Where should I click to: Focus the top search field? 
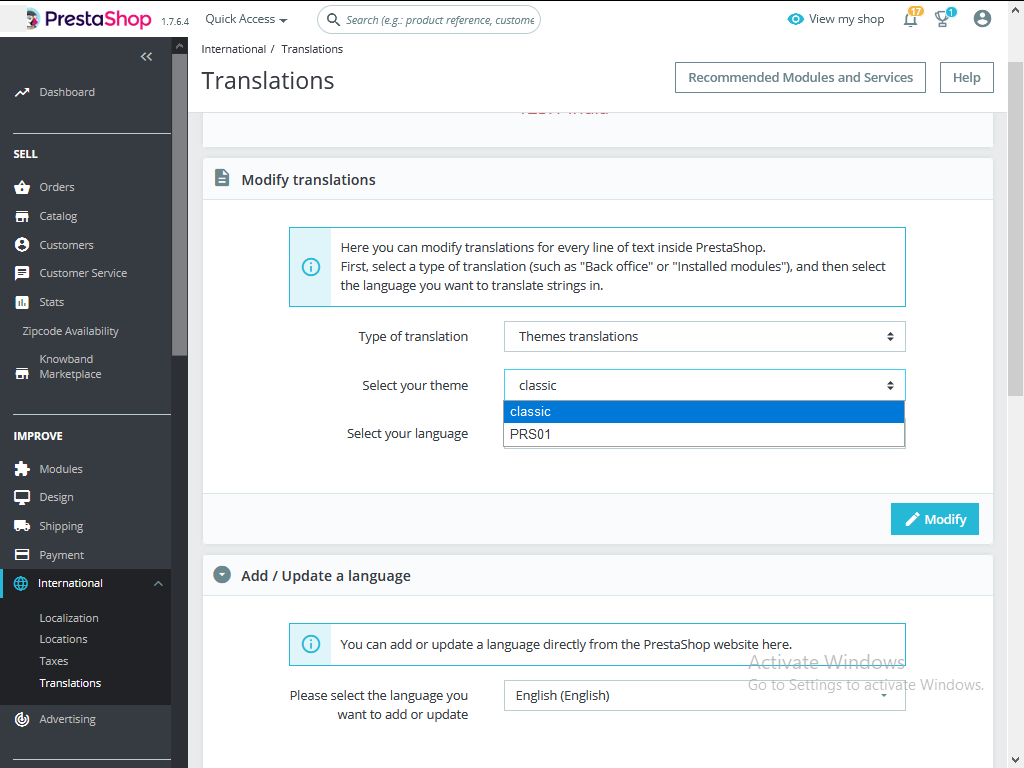(x=429, y=20)
